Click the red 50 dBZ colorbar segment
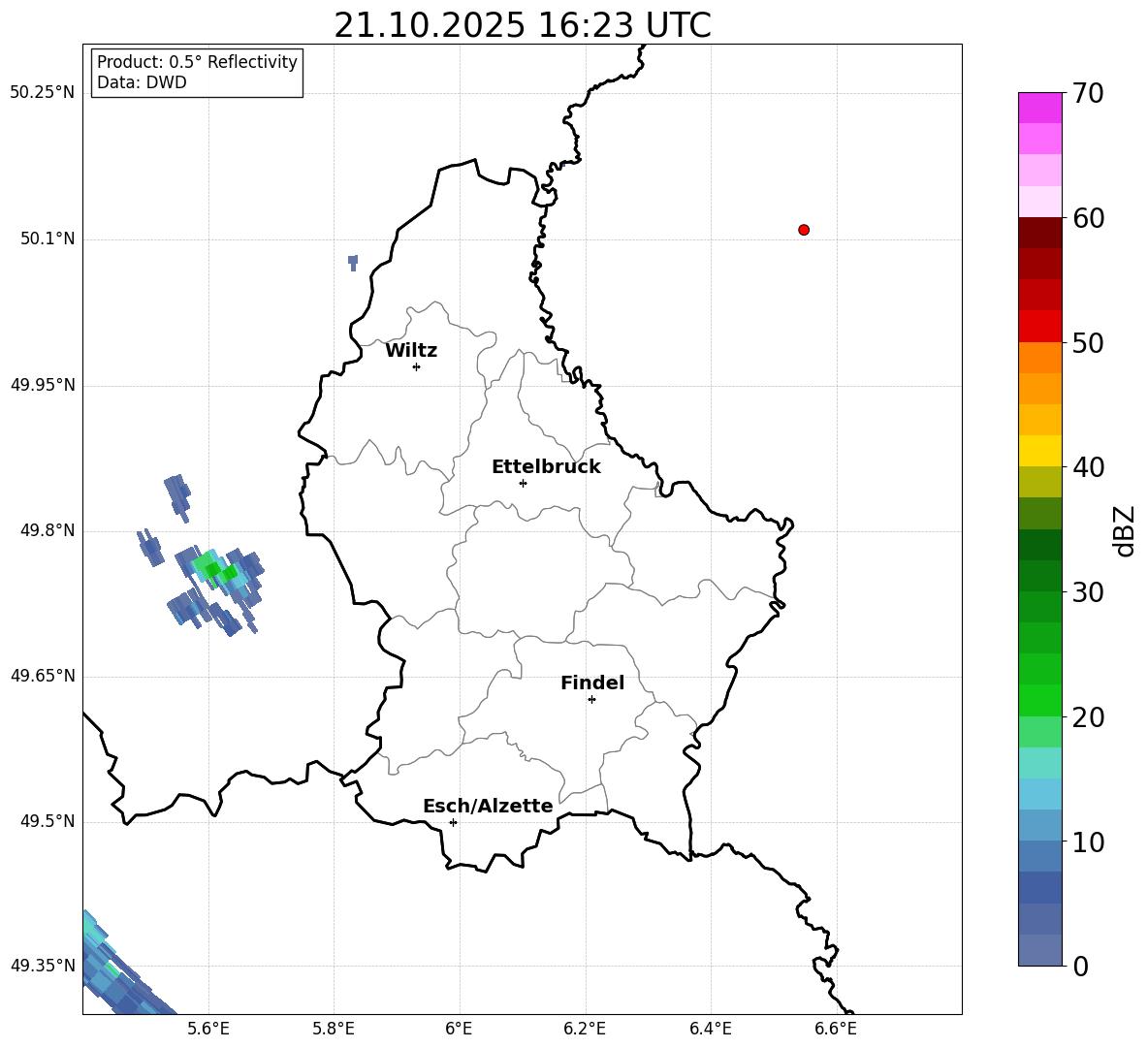 pos(1040,327)
